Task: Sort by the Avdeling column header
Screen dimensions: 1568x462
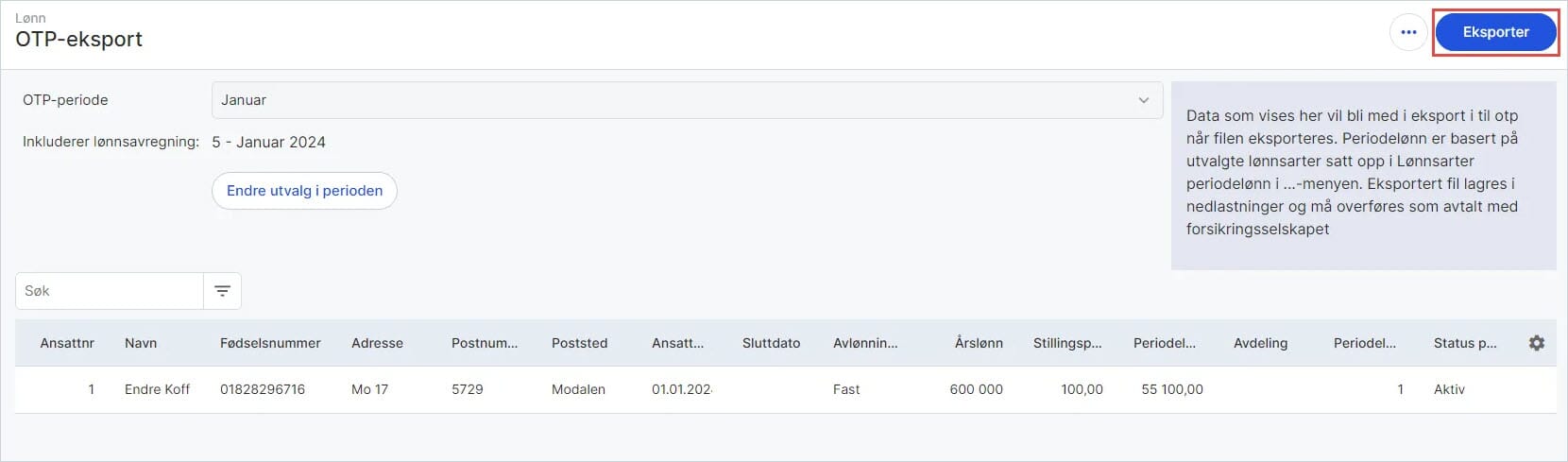Action: (1260, 343)
